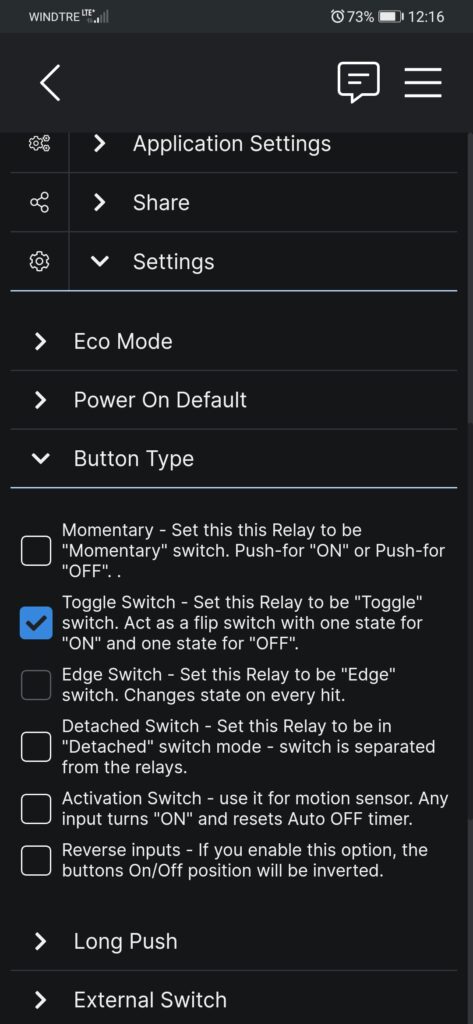
Task: Enable the Momentary button type checkbox
Action: click(36, 551)
